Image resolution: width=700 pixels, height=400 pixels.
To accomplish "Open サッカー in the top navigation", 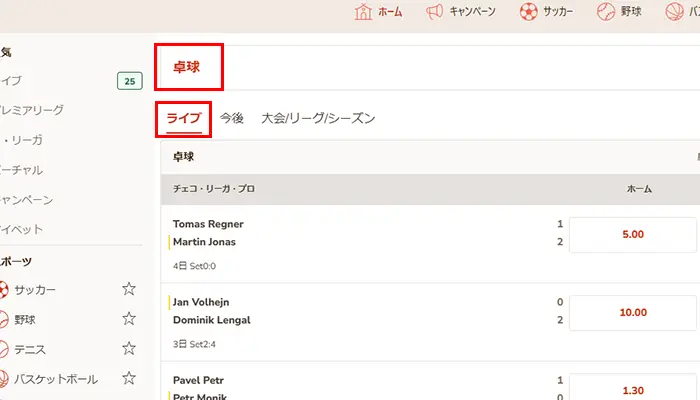I will pos(558,12).
